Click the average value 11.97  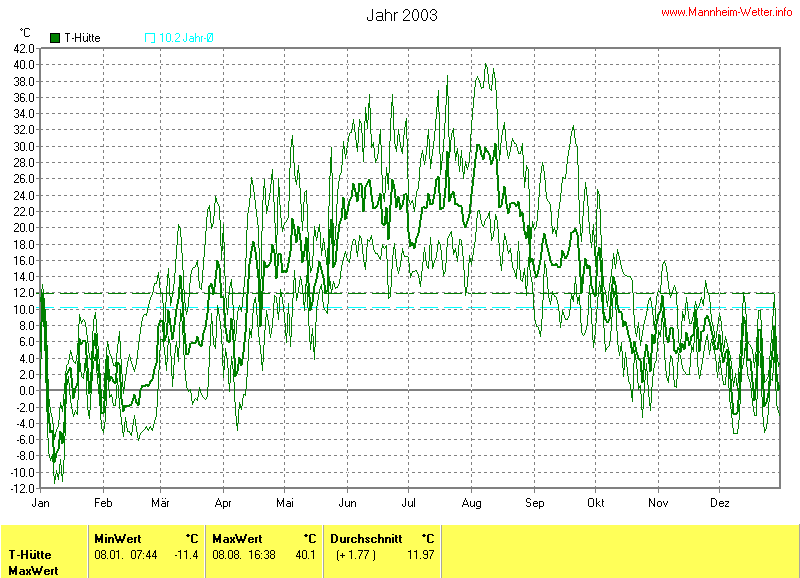click(421, 554)
